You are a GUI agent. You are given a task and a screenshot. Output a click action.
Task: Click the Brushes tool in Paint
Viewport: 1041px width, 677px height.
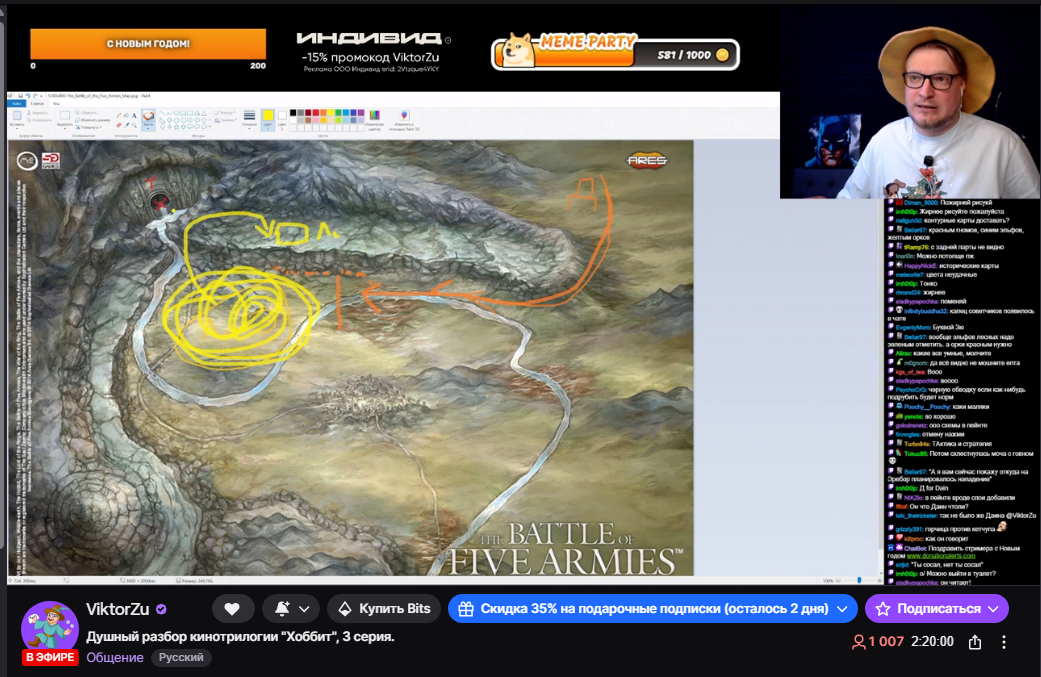coord(148,119)
